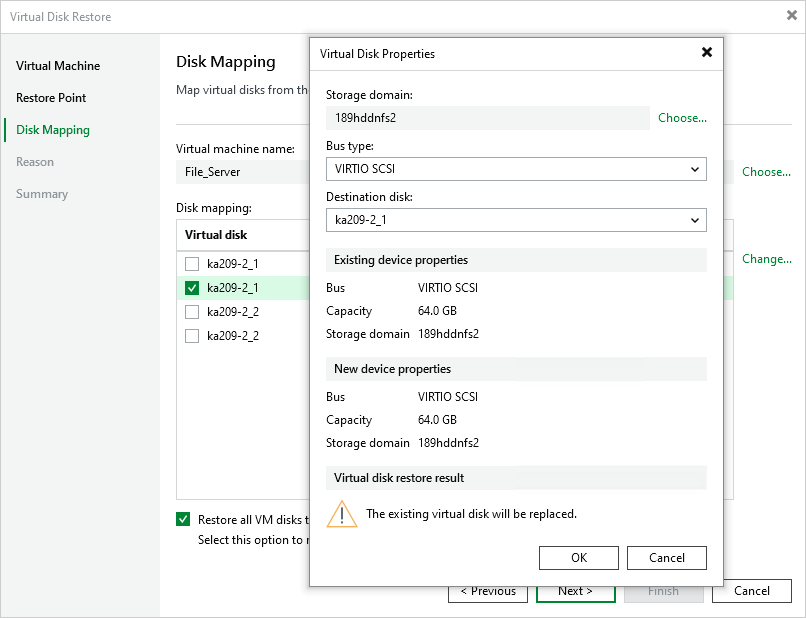Select the Disk Mapping step

click(x=52, y=130)
